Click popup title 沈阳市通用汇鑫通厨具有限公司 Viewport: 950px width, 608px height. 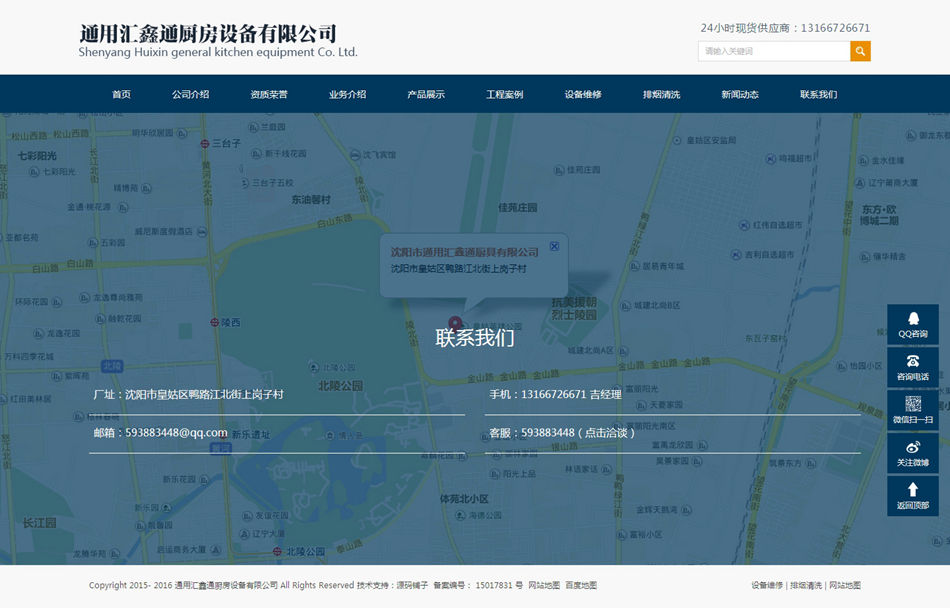pos(464,252)
